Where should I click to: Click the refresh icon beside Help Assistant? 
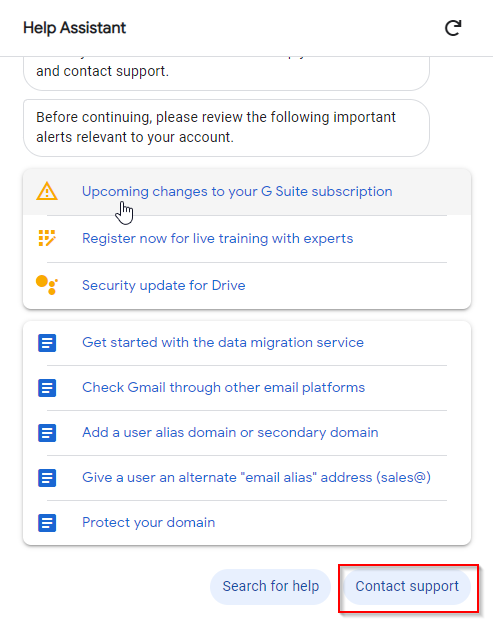click(453, 28)
